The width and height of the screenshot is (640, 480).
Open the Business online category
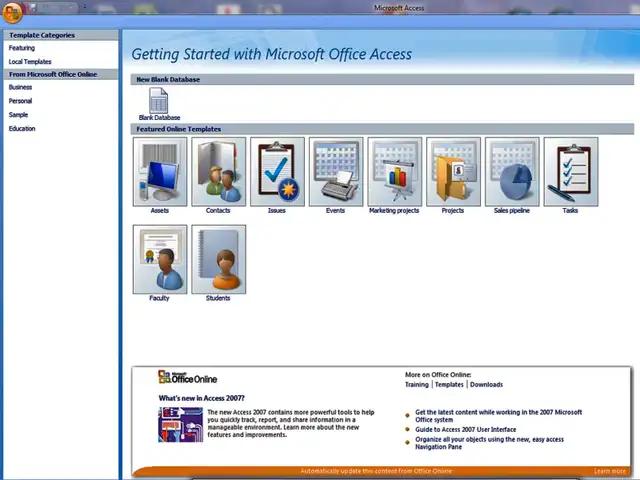coord(20,87)
